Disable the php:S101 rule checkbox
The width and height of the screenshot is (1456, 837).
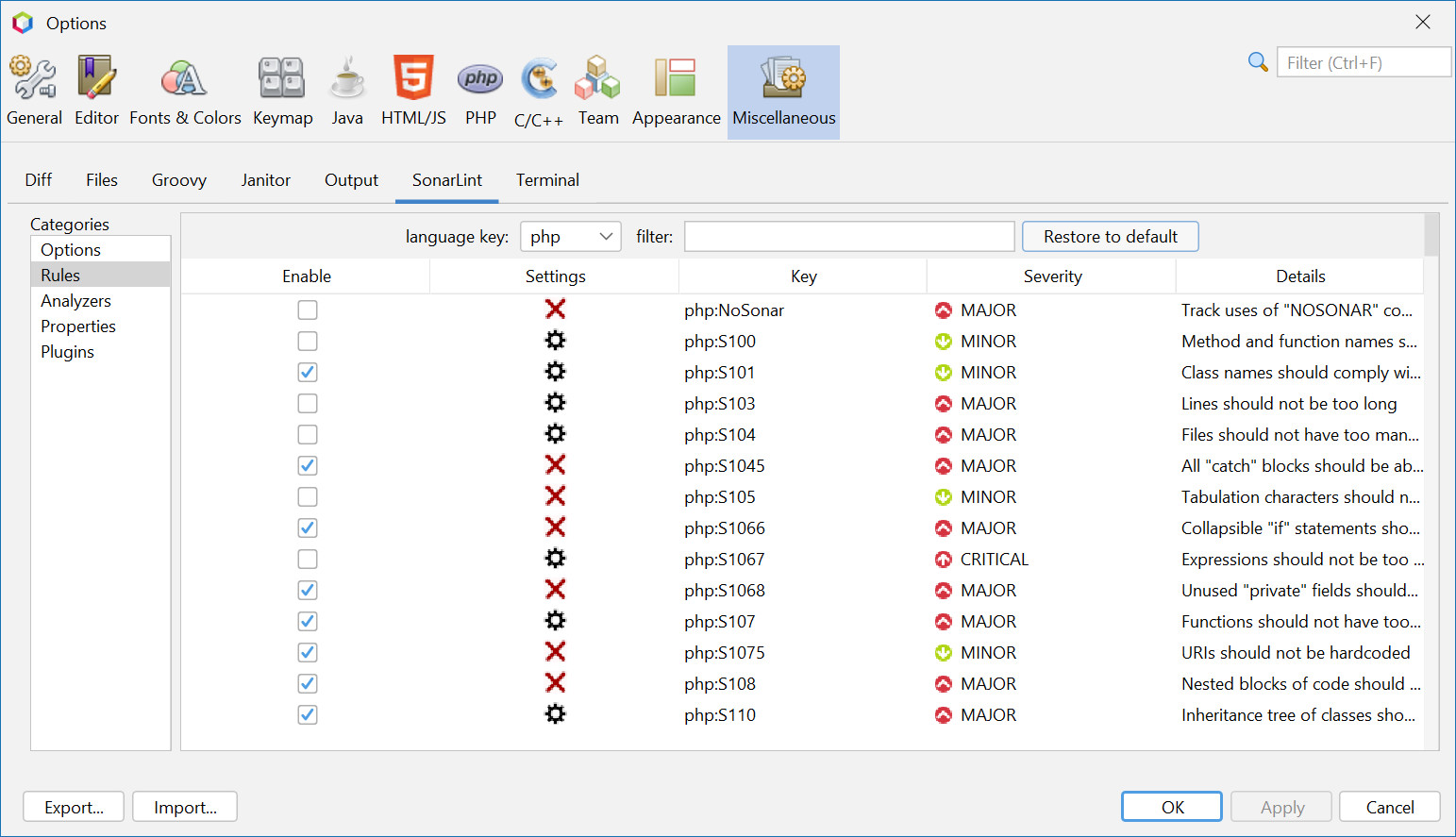click(x=307, y=372)
